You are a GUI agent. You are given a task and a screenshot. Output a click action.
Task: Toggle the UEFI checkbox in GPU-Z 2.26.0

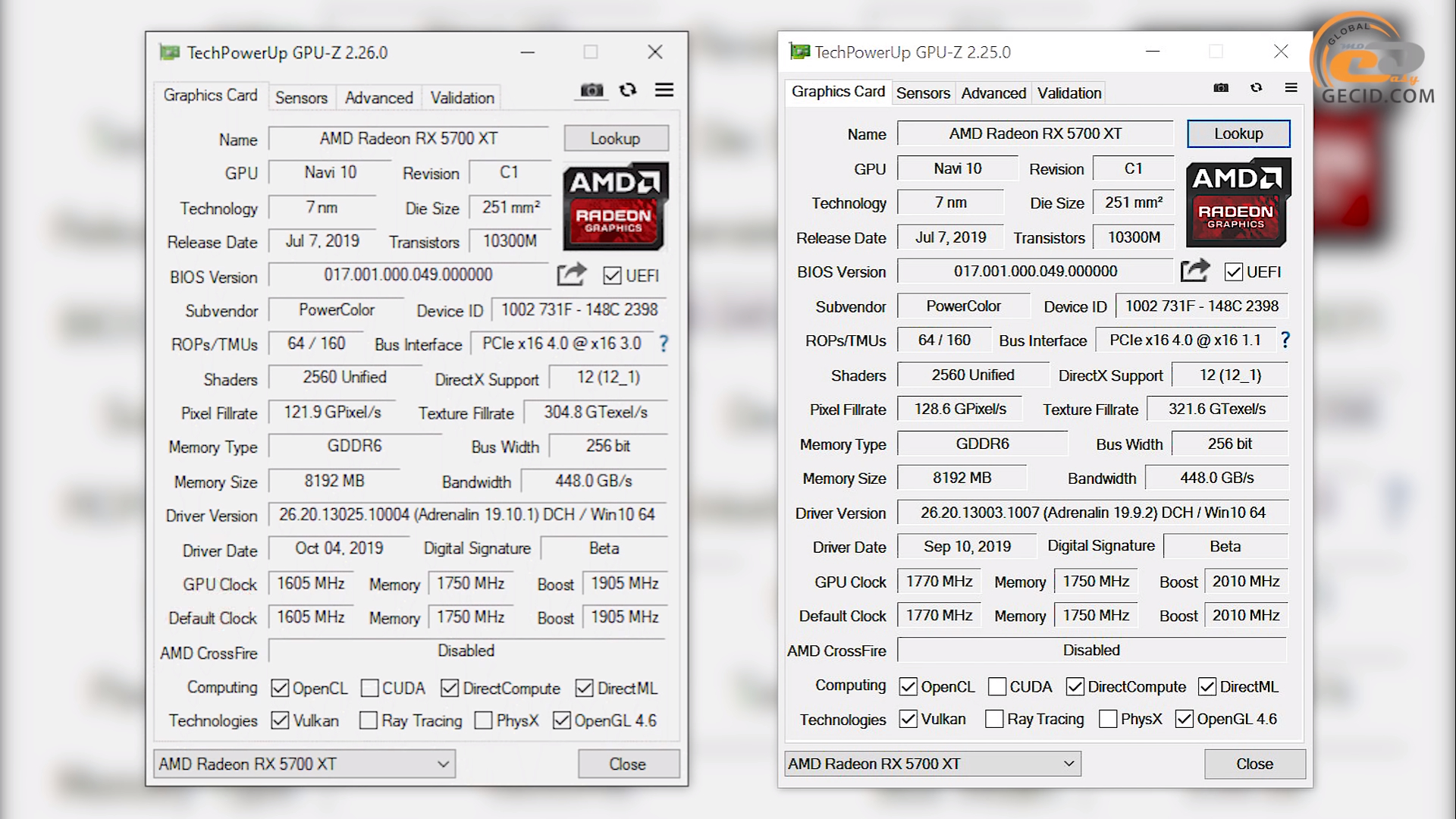coord(612,276)
